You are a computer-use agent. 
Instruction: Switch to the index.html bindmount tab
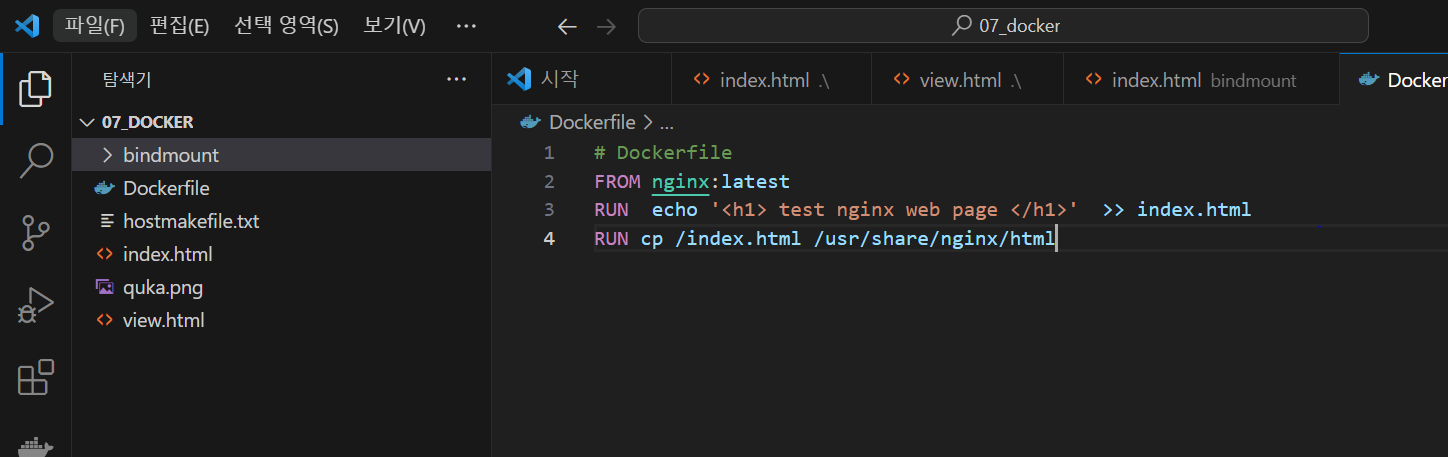coord(1200,79)
